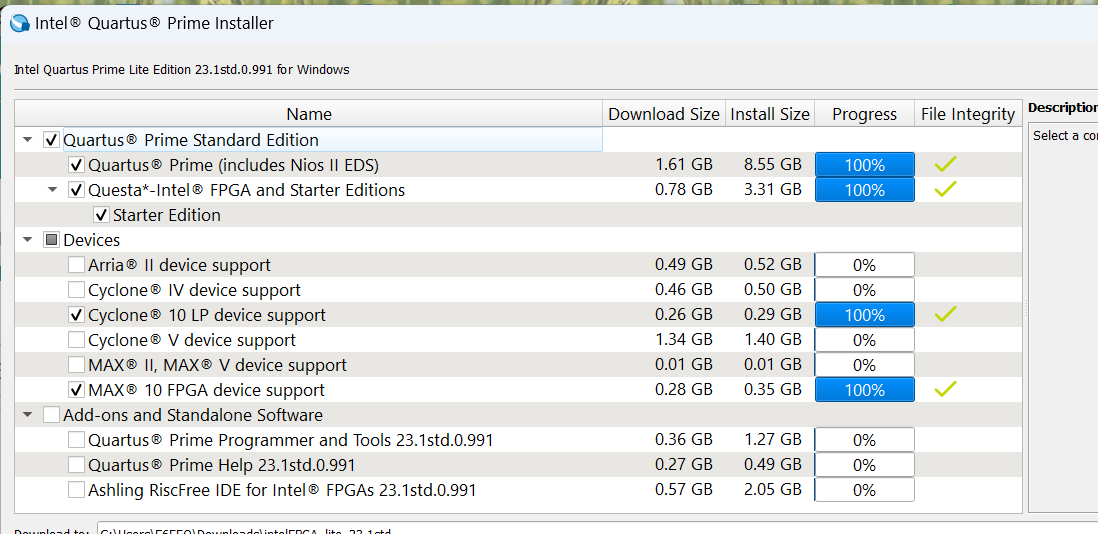Click the Quartus Prime Installer app icon
The width and height of the screenshot is (1098, 534).
coord(20,23)
